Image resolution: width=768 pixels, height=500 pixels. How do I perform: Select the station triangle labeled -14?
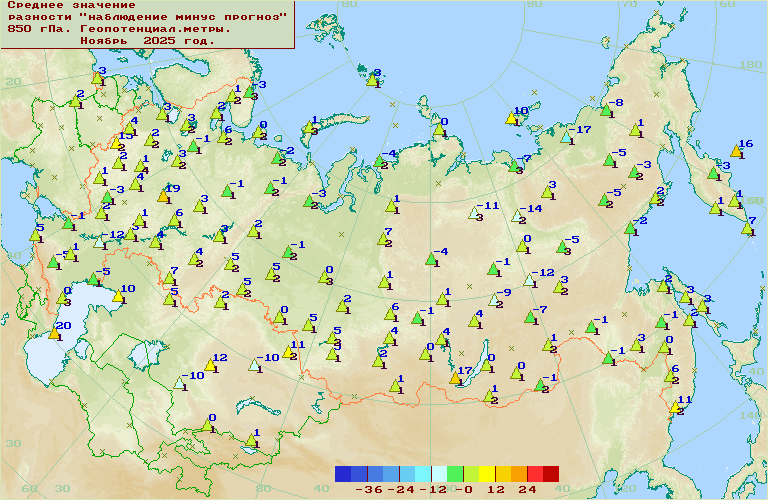click(x=517, y=215)
